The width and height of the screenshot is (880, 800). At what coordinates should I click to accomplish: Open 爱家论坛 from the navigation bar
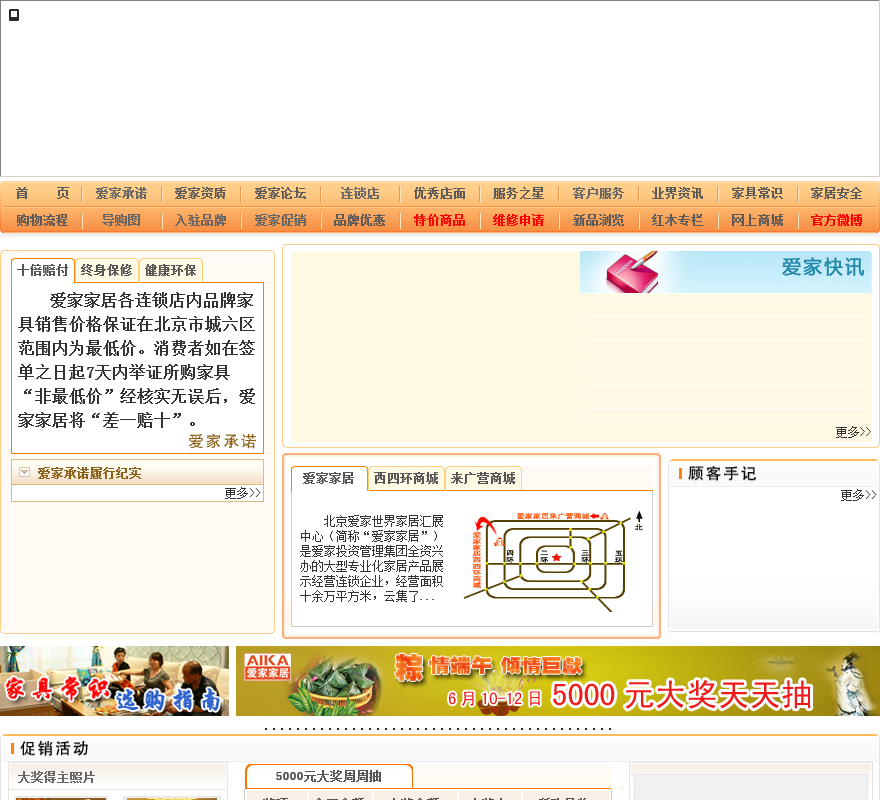[x=280, y=194]
